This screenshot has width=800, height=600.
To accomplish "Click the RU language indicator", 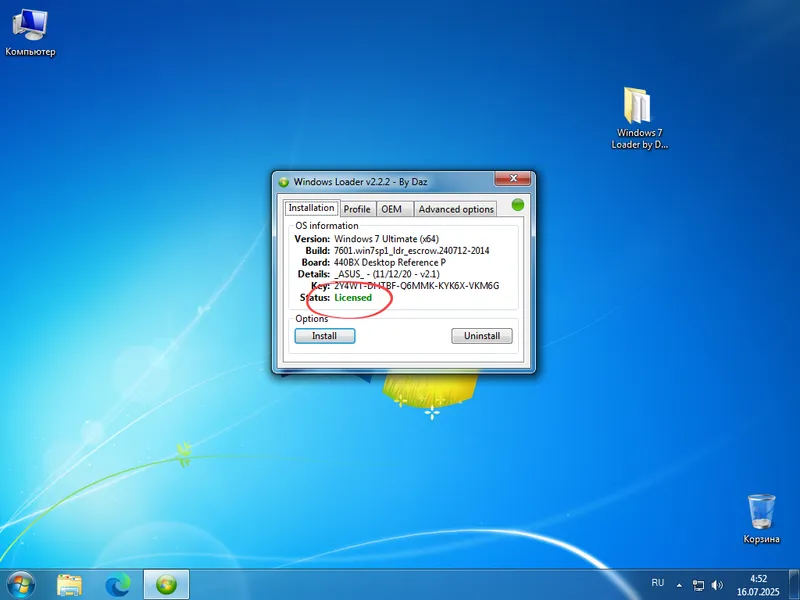I will (658, 583).
